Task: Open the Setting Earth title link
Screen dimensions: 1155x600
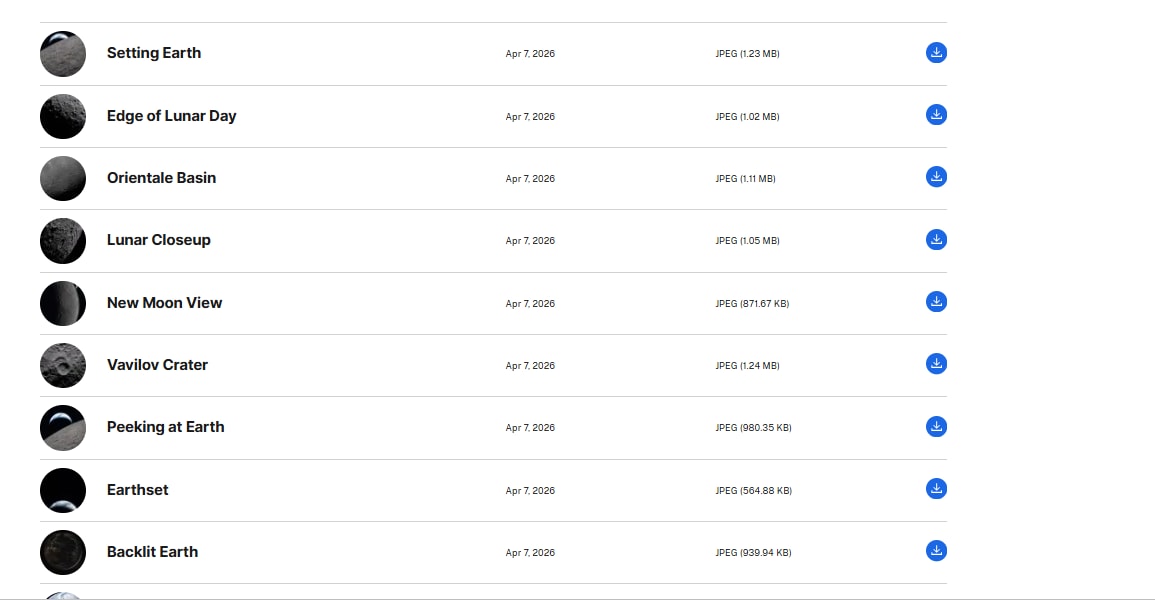Action: coord(154,53)
